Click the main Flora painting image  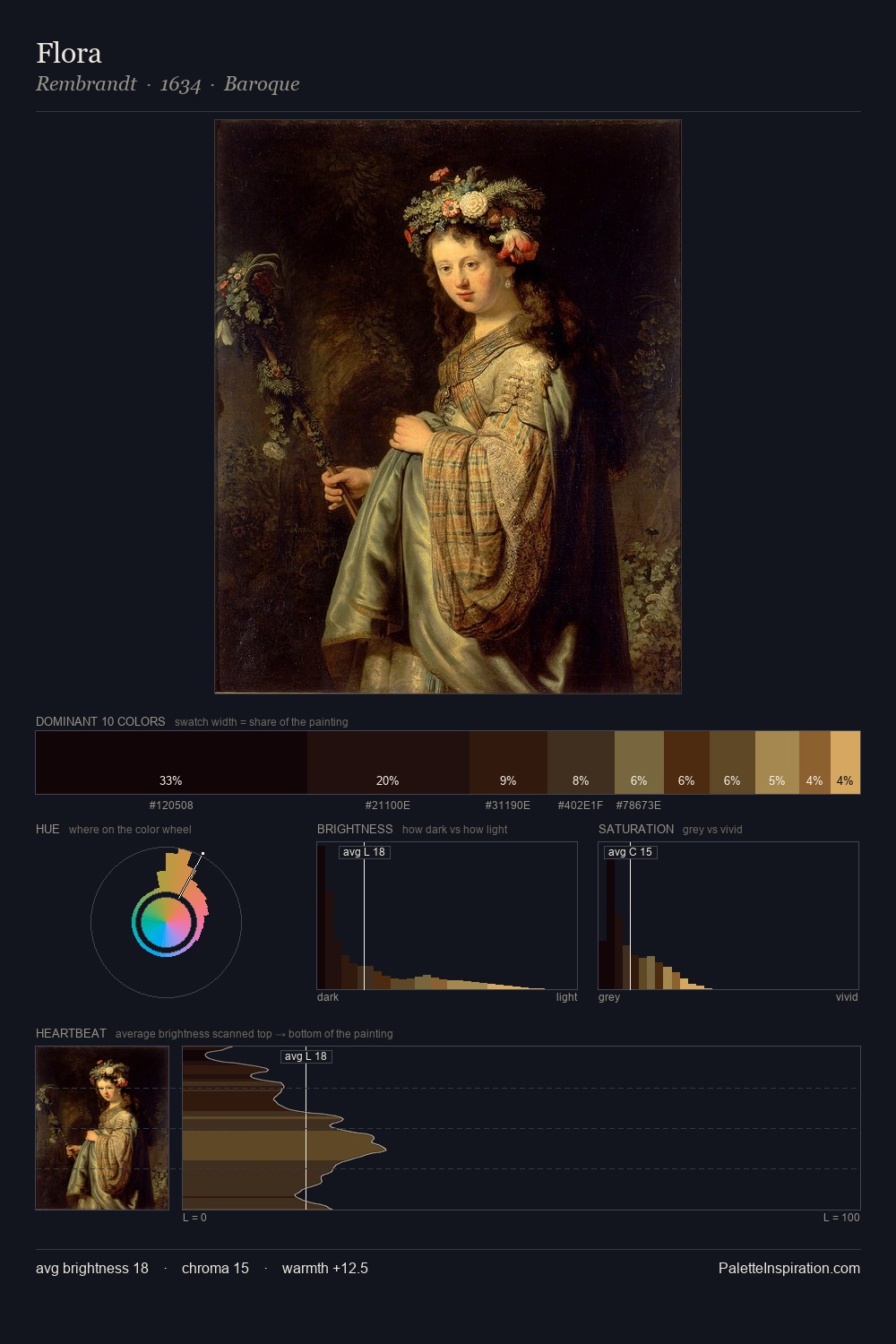coord(448,407)
